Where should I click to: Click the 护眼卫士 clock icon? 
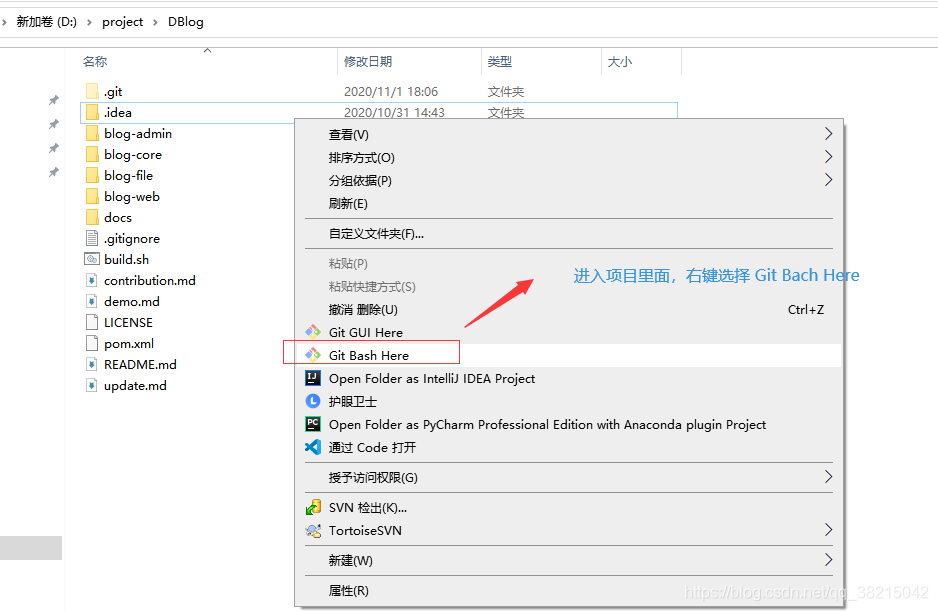[x=313, y=401]
